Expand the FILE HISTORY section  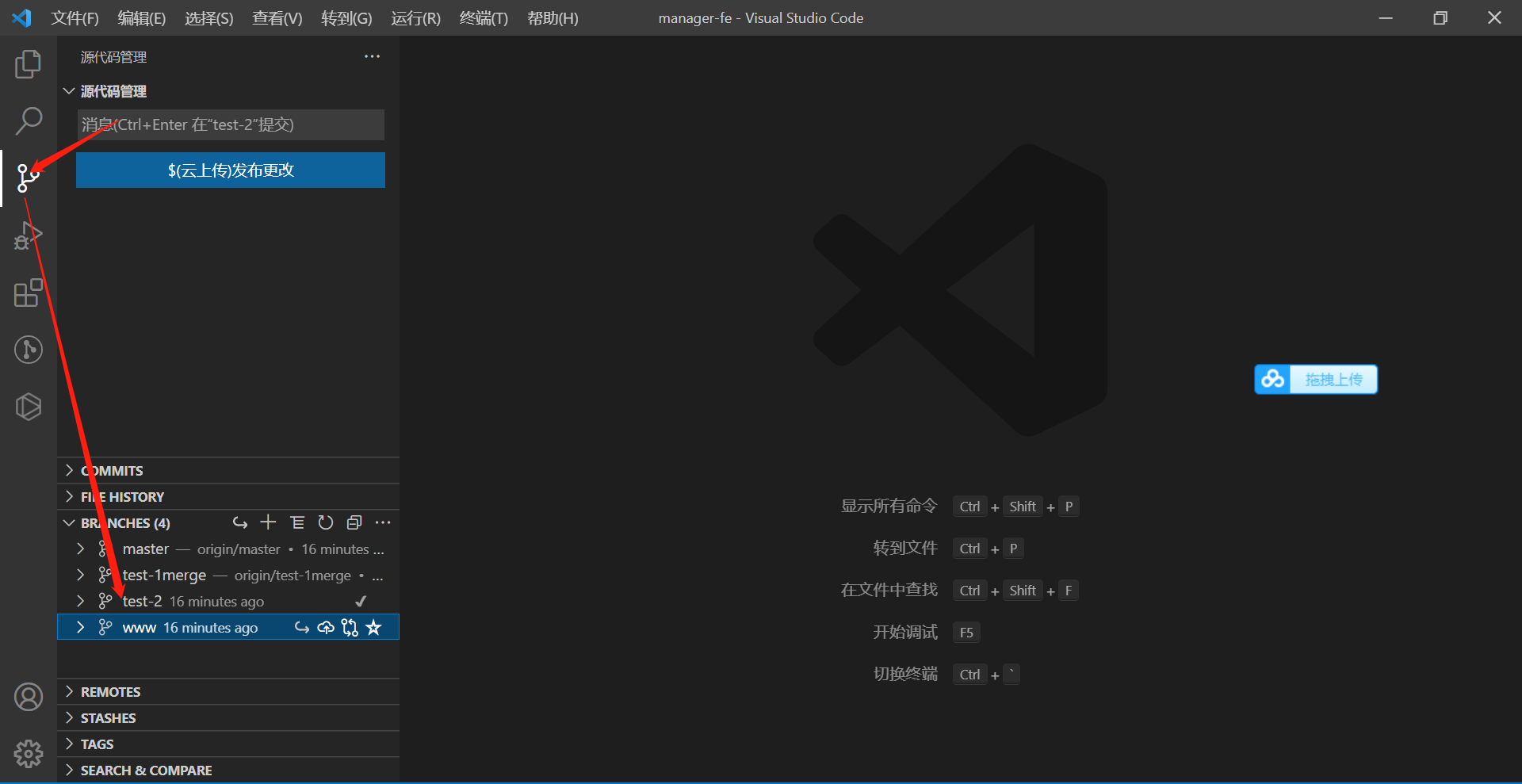coord(69,497)
